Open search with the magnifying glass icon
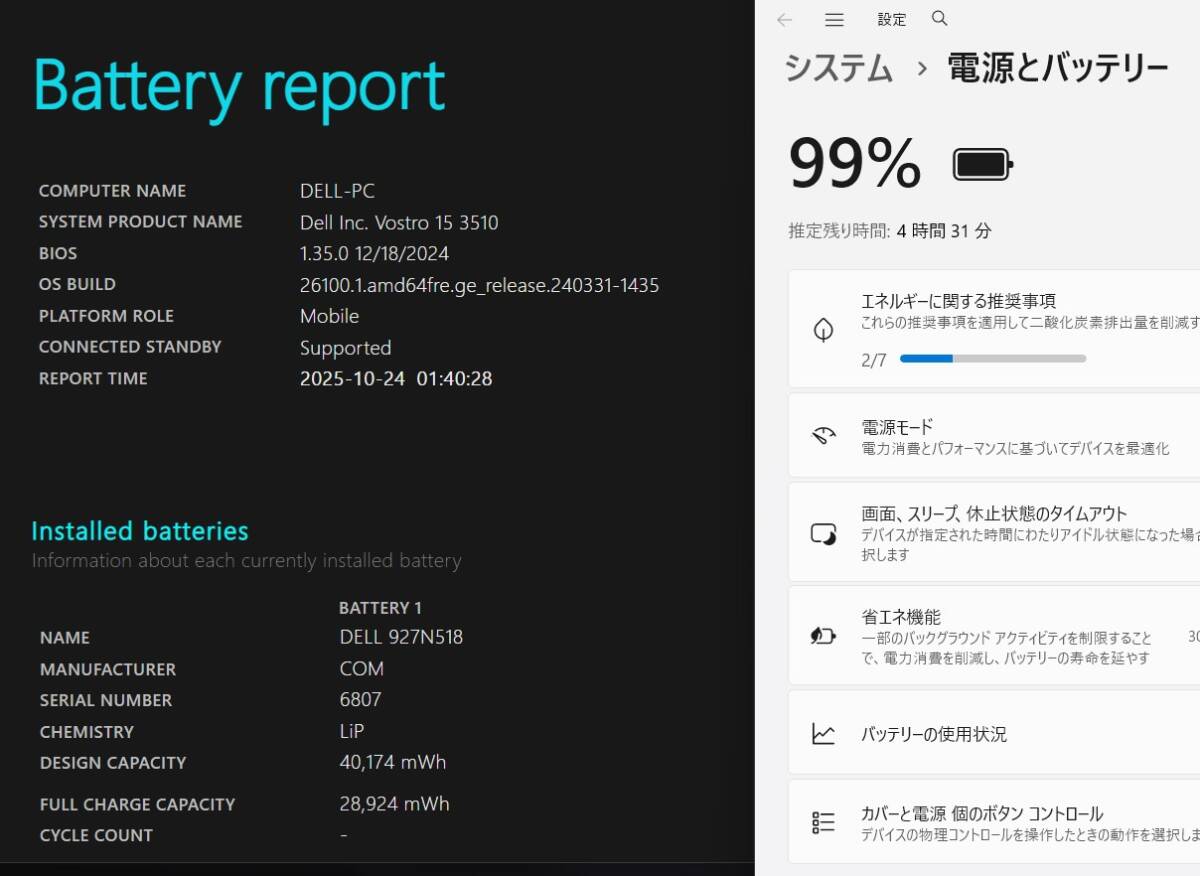 click(938, 18)
